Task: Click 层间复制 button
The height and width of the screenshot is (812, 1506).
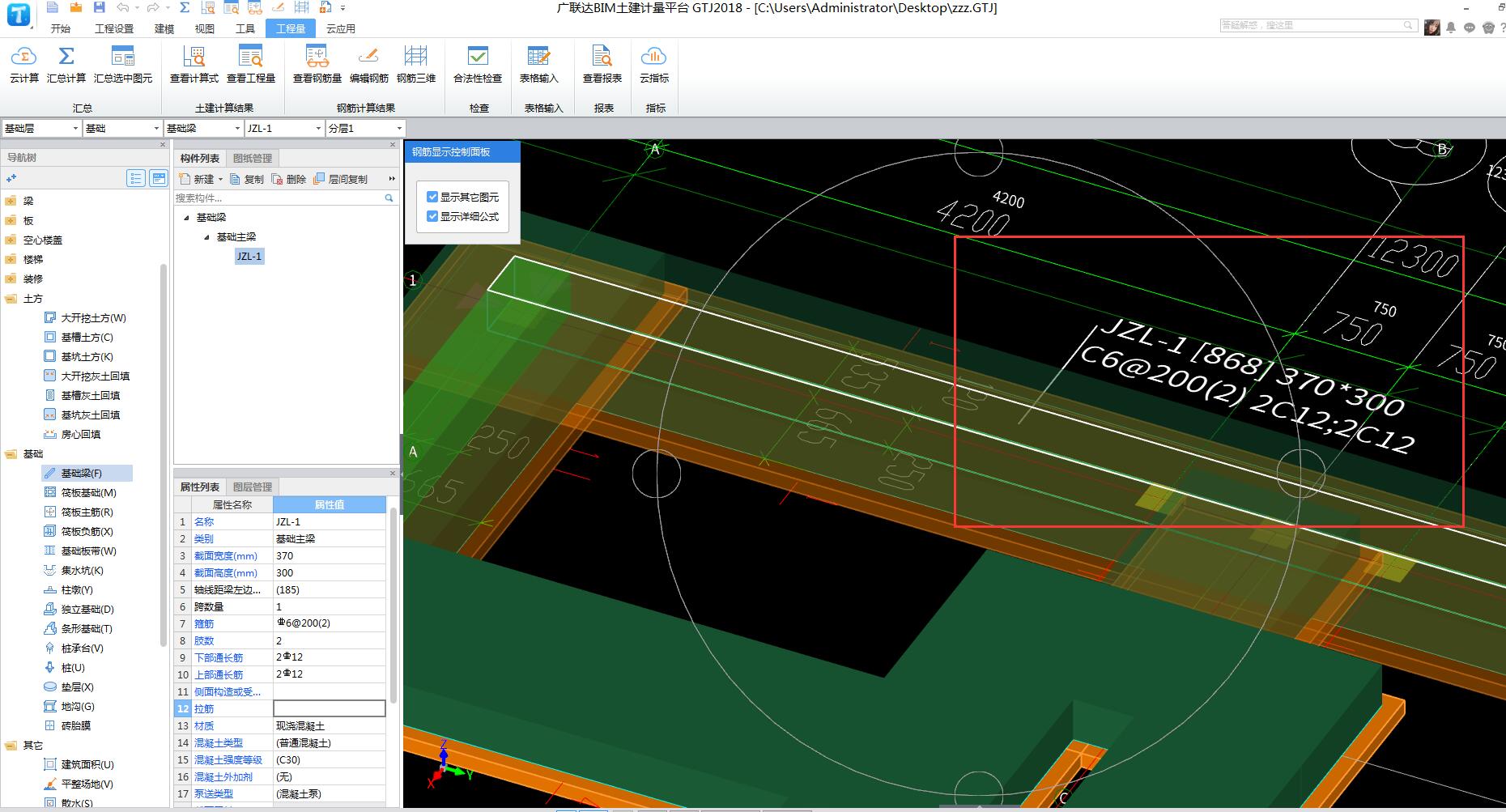Action: click(341, 179)
